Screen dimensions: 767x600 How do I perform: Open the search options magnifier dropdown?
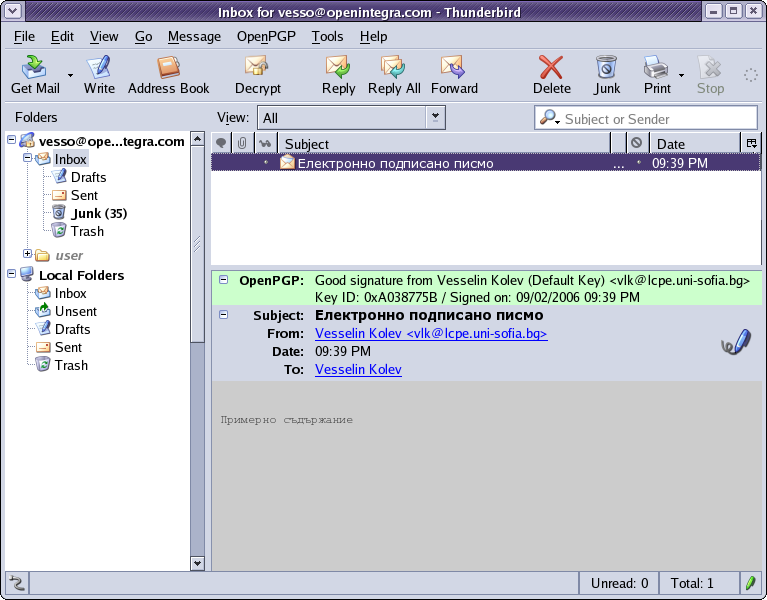(549, 117)
